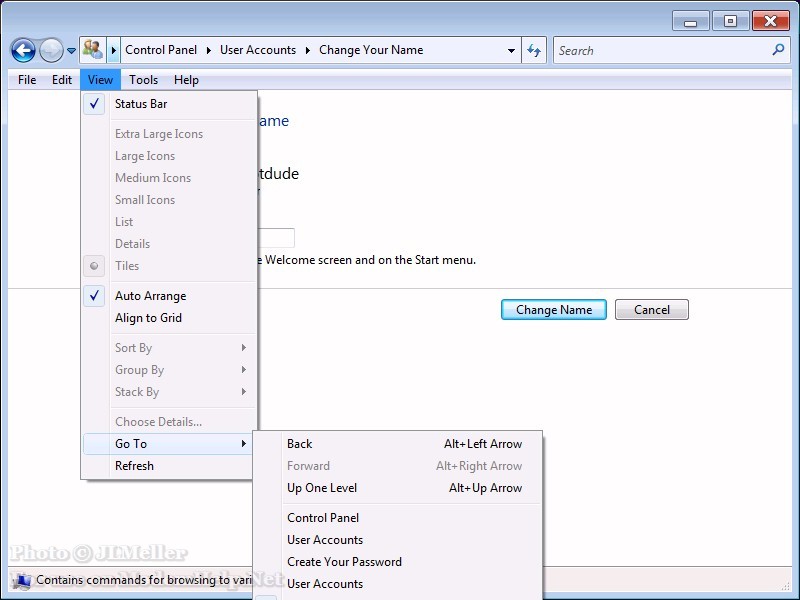Select Extra Large Icons view
Image resolution: width=800 pixels, height=600 pixels.
tap(169, 134)
